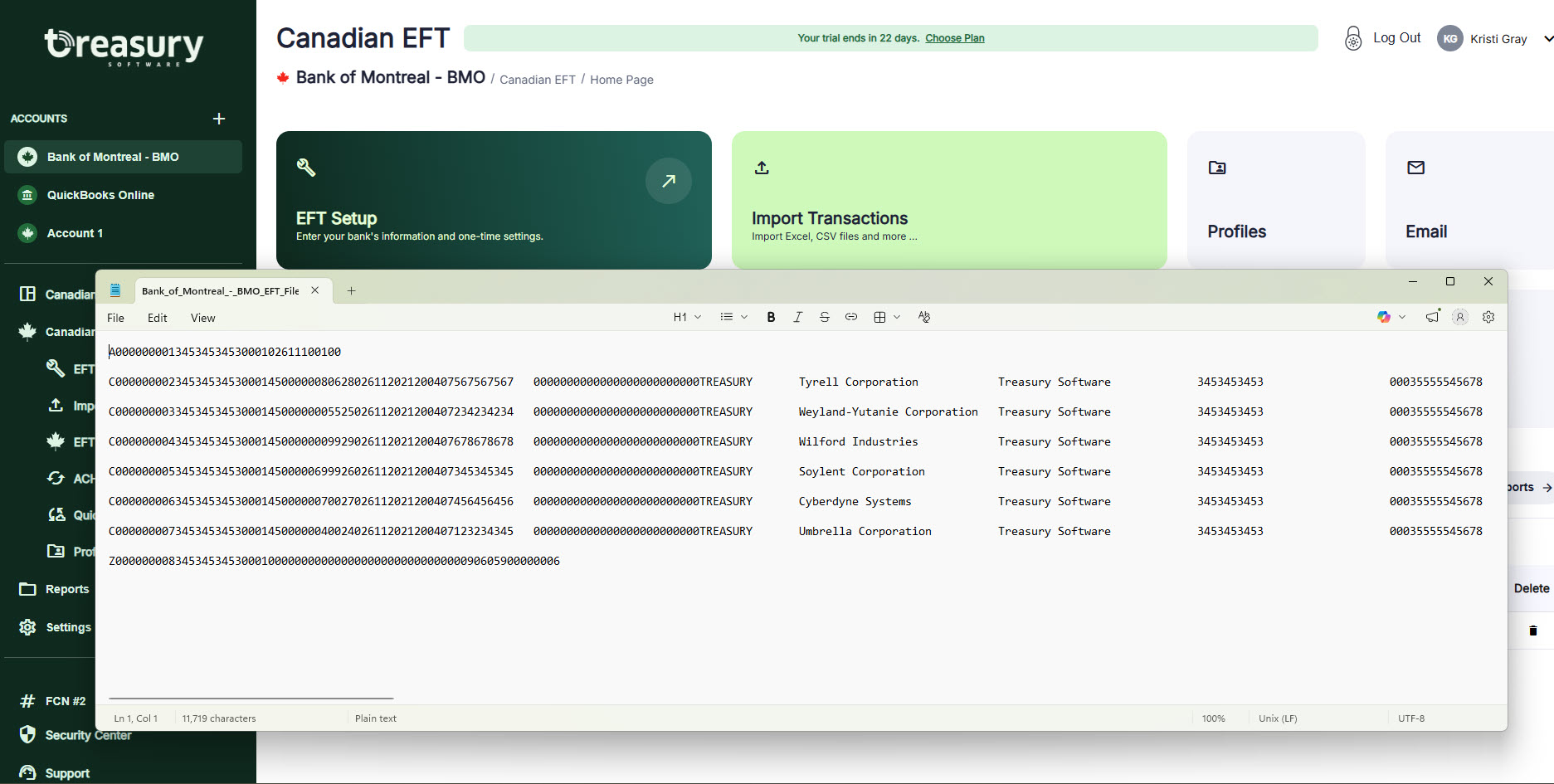This screenshot has width=1554, height=784.
Task: Open the Email card
Action: 1469,200
